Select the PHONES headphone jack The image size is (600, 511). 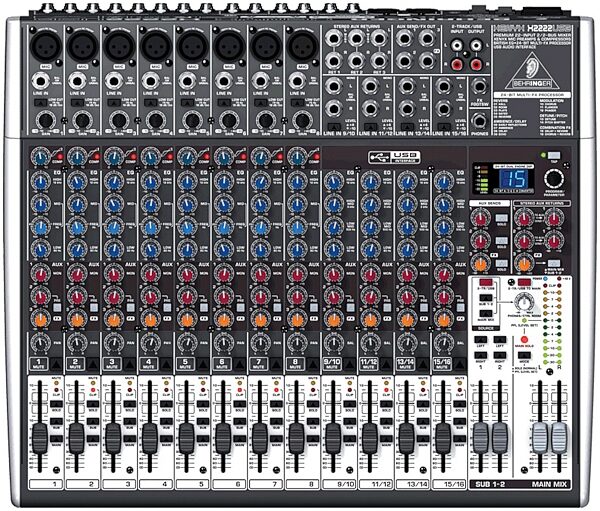pos(479,121)
